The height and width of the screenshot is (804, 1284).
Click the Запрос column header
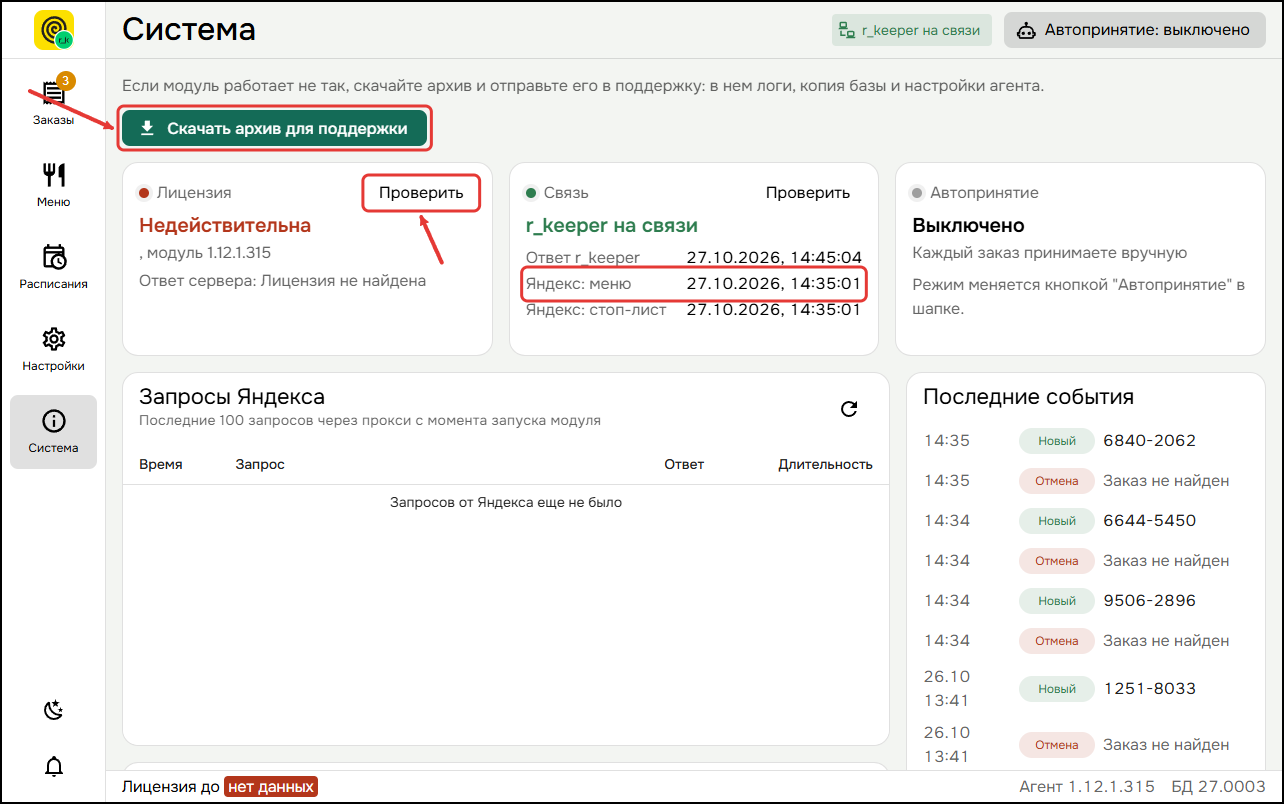coord(260,464)
